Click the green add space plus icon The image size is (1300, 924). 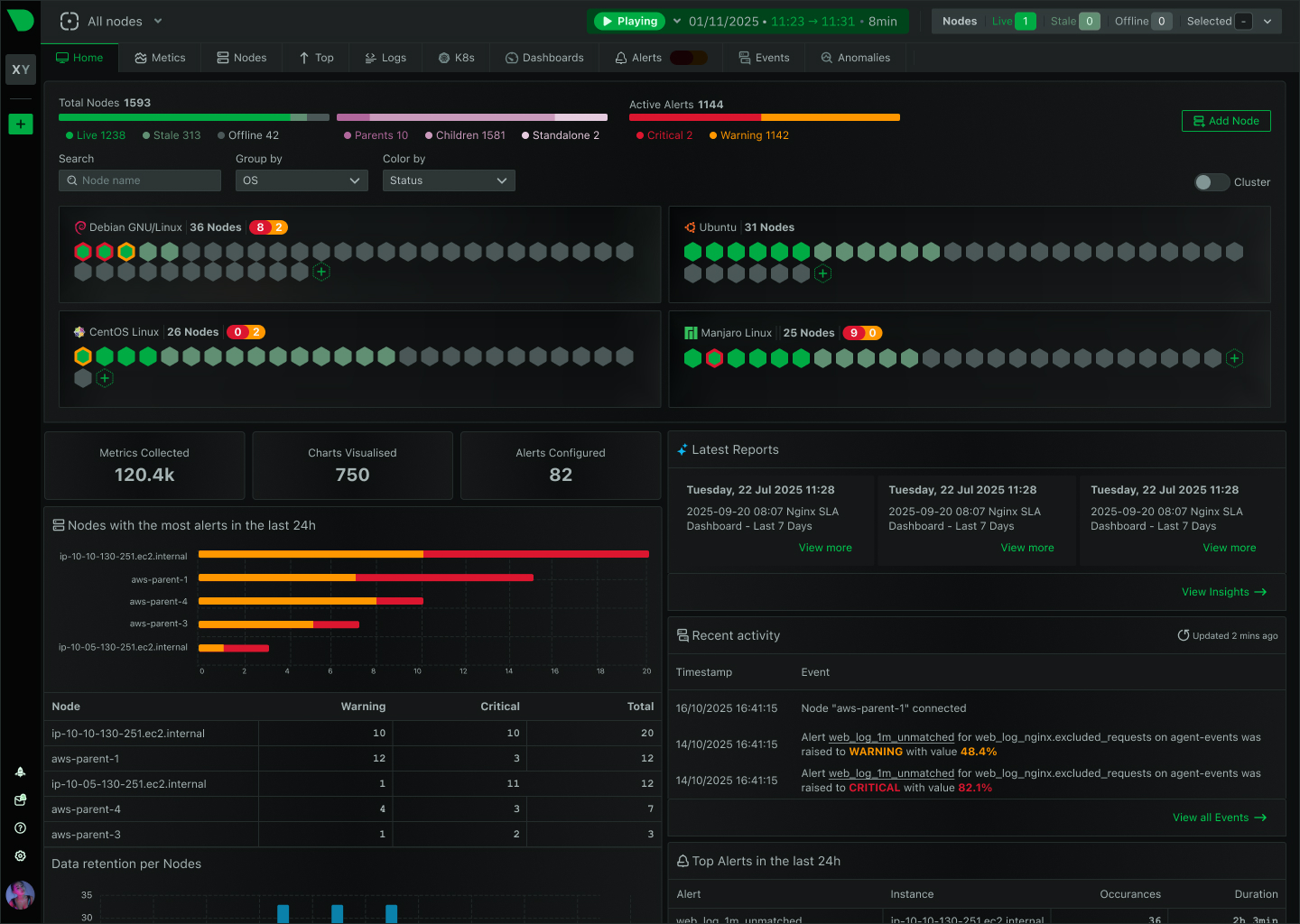point(20,124)
